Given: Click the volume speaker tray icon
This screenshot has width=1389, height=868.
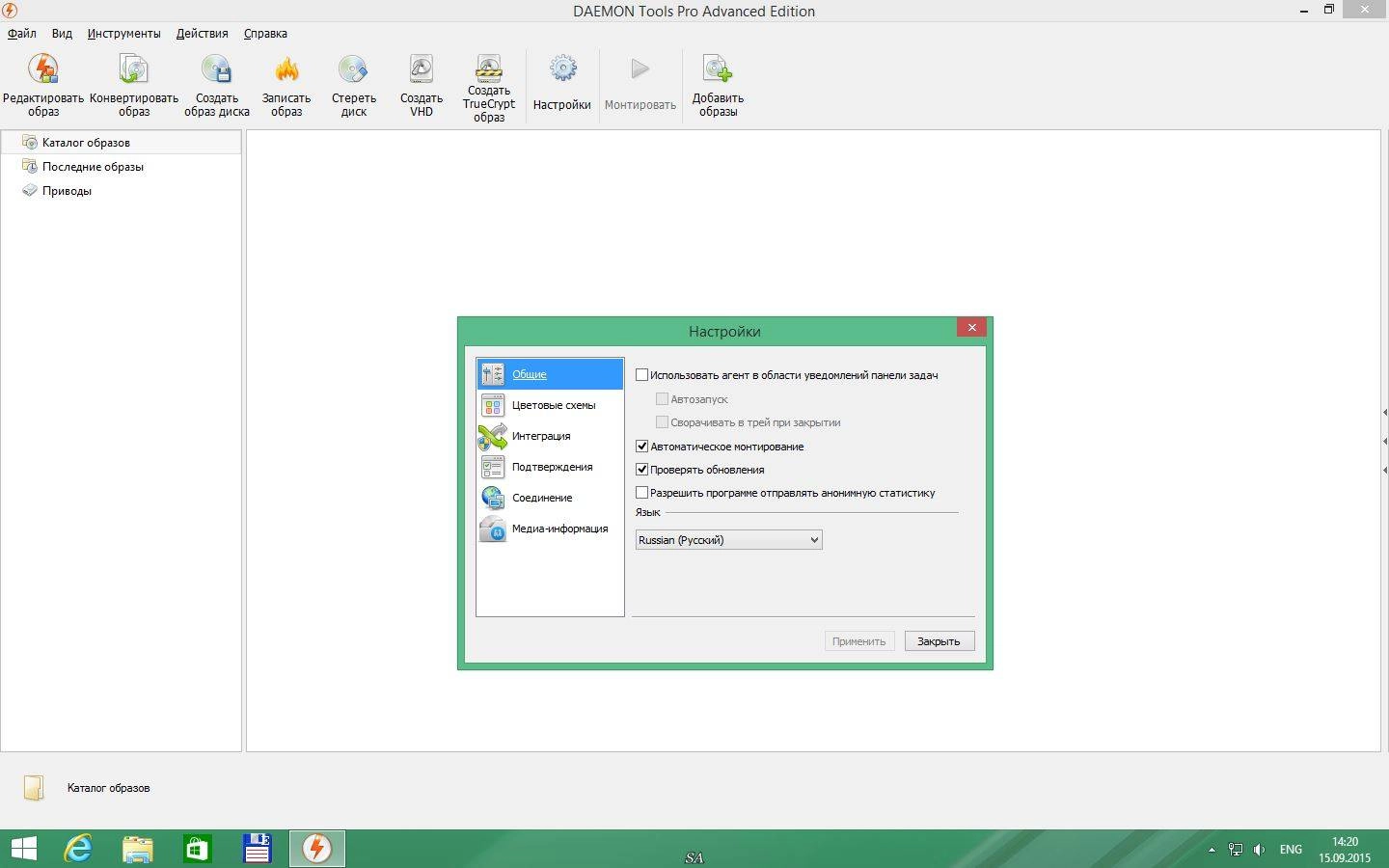Looking at the screenshot, I should [1259, 850].
